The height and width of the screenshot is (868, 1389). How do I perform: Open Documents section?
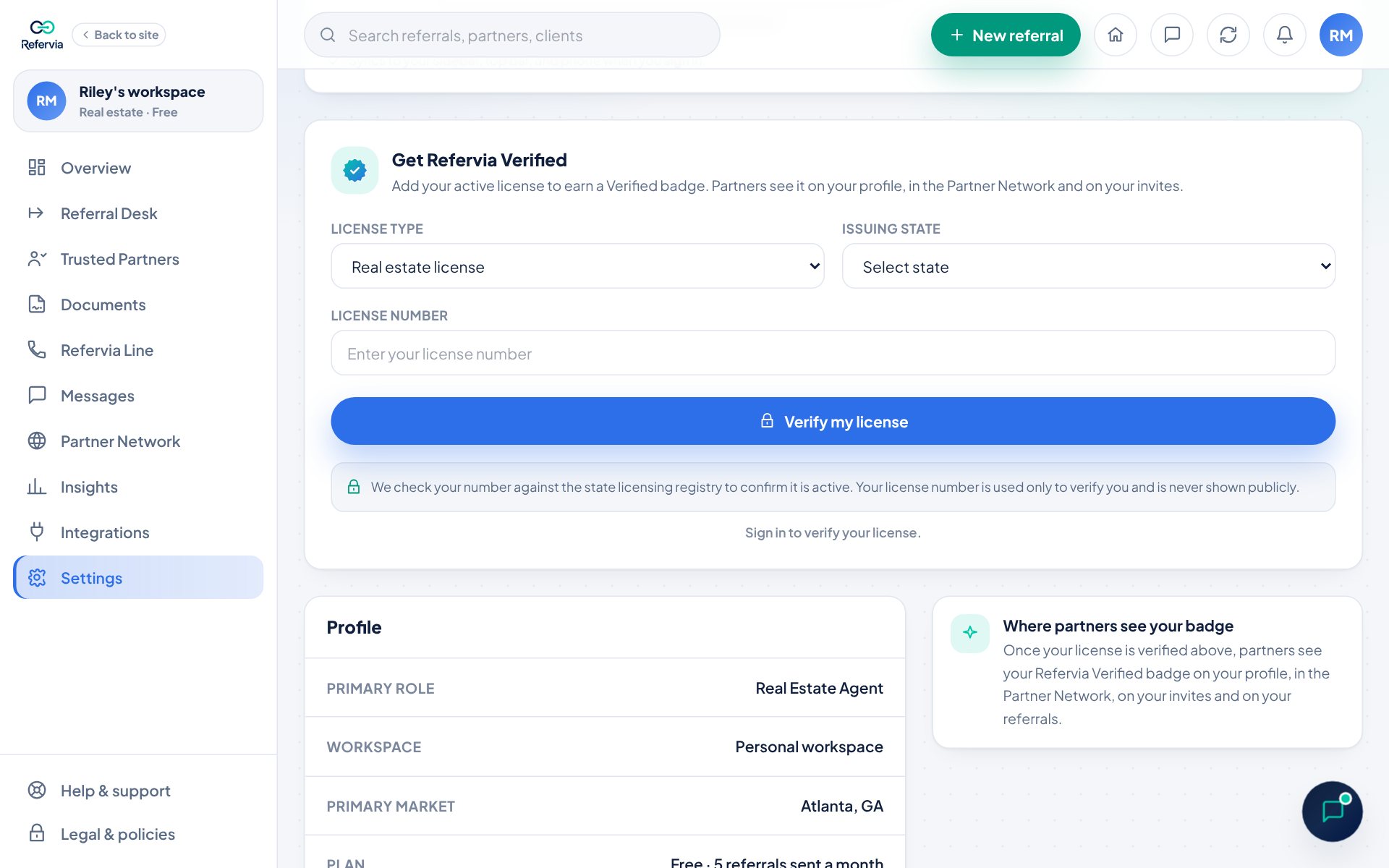[x=138, y=305]
